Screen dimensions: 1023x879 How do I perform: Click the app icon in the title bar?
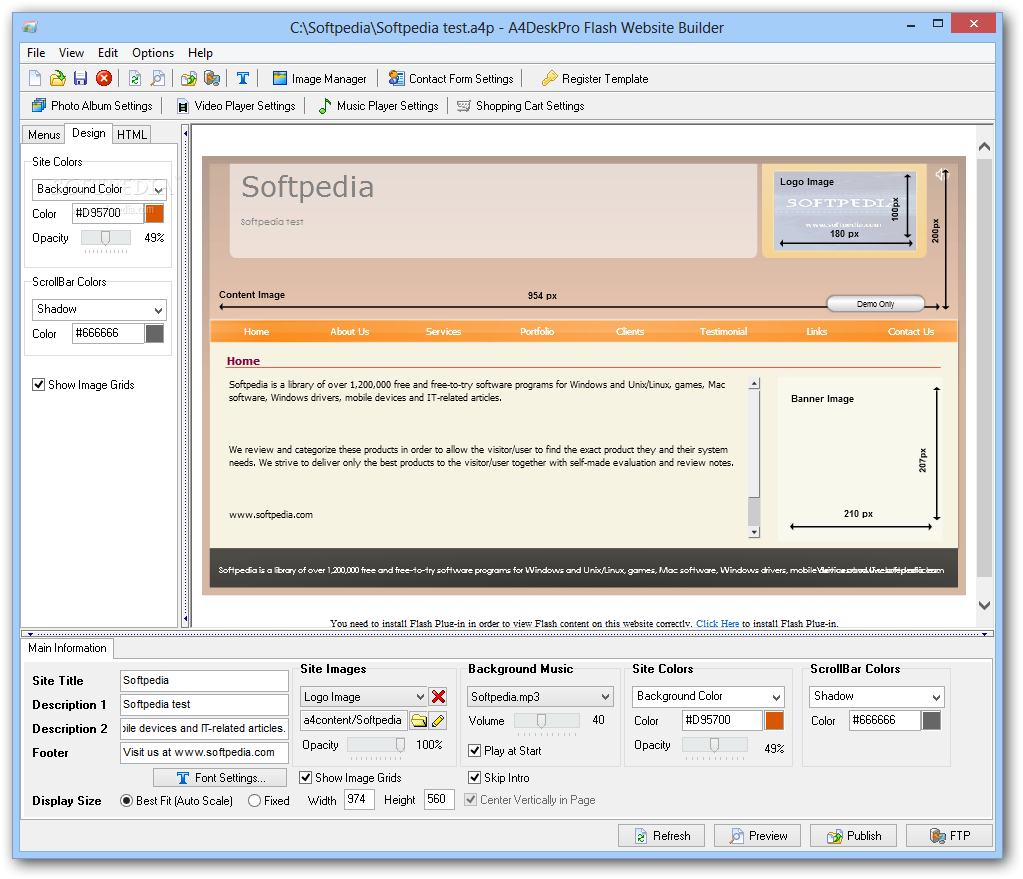pos(30,27)
